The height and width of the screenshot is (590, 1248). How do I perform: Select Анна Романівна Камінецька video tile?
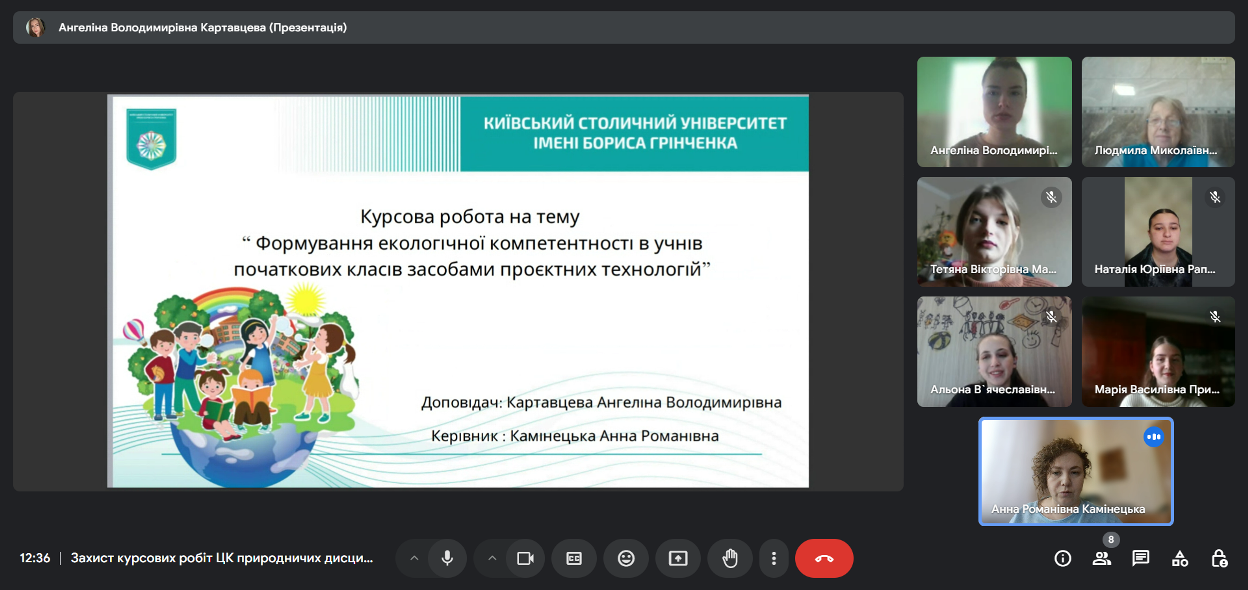tap(1075, 471)
